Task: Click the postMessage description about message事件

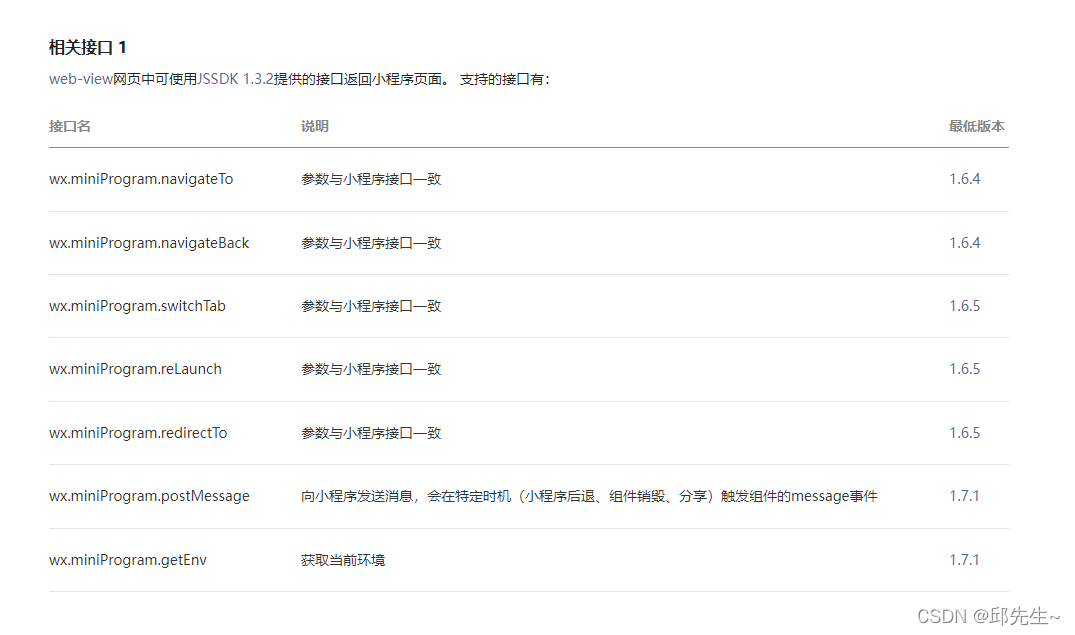Action: (x=589, y=496)
